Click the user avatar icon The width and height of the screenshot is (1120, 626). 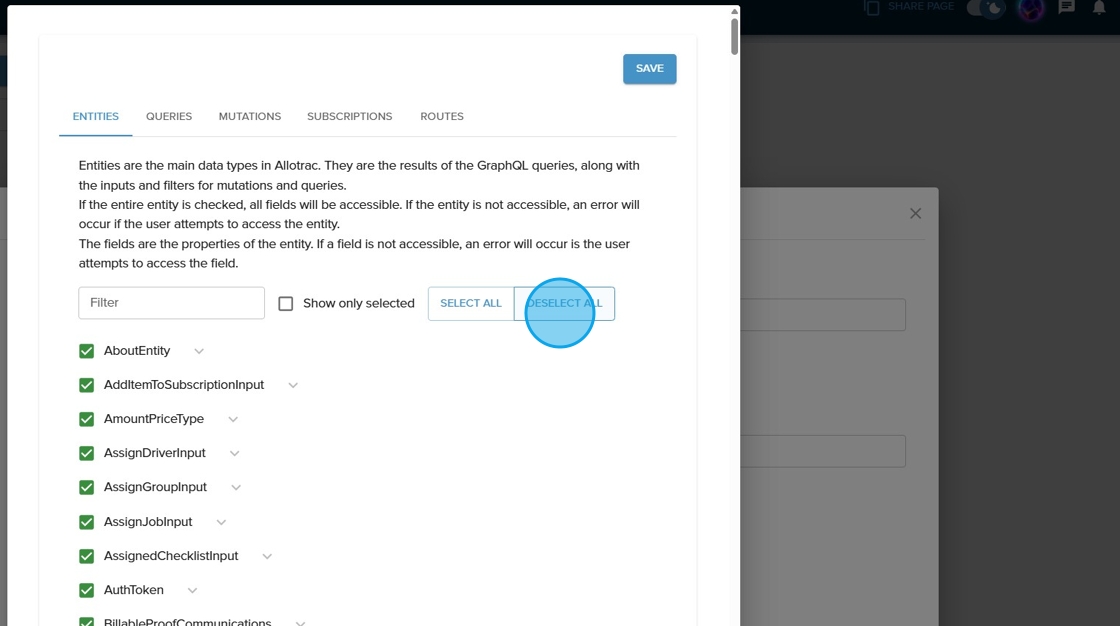(x=1031, y=9)
